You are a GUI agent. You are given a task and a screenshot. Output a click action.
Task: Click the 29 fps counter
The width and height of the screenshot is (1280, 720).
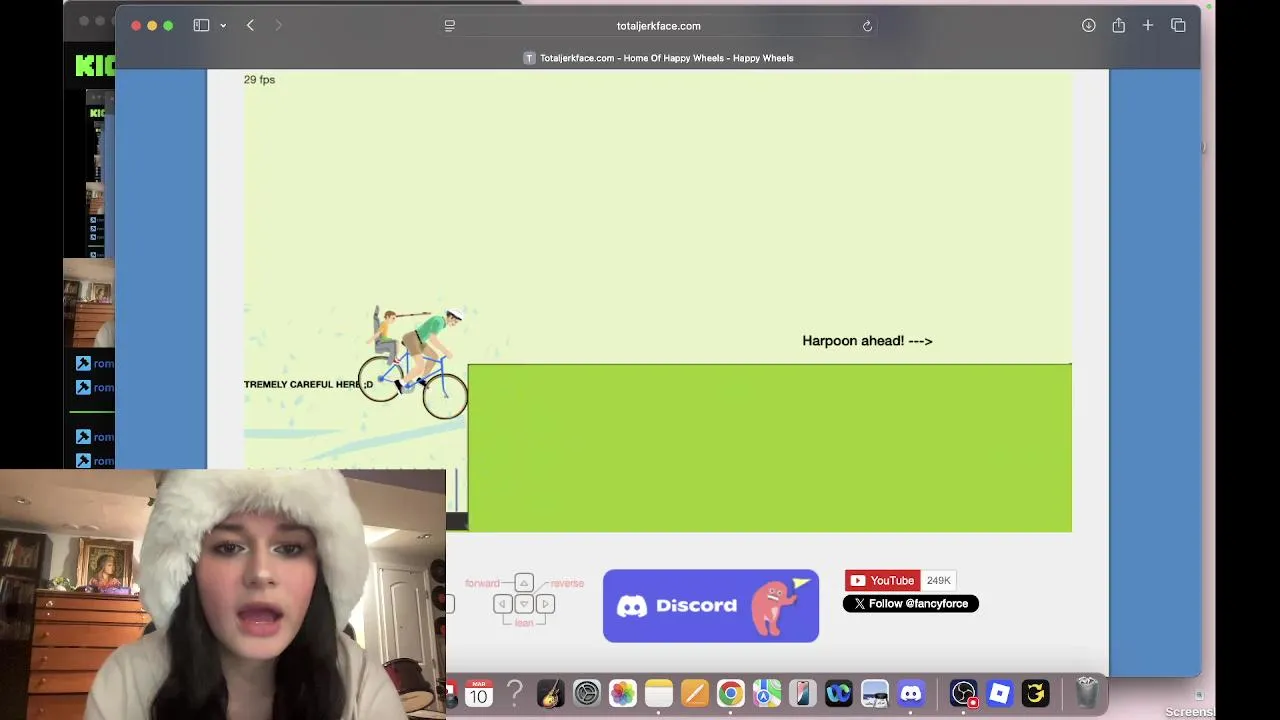coord(259,80)
